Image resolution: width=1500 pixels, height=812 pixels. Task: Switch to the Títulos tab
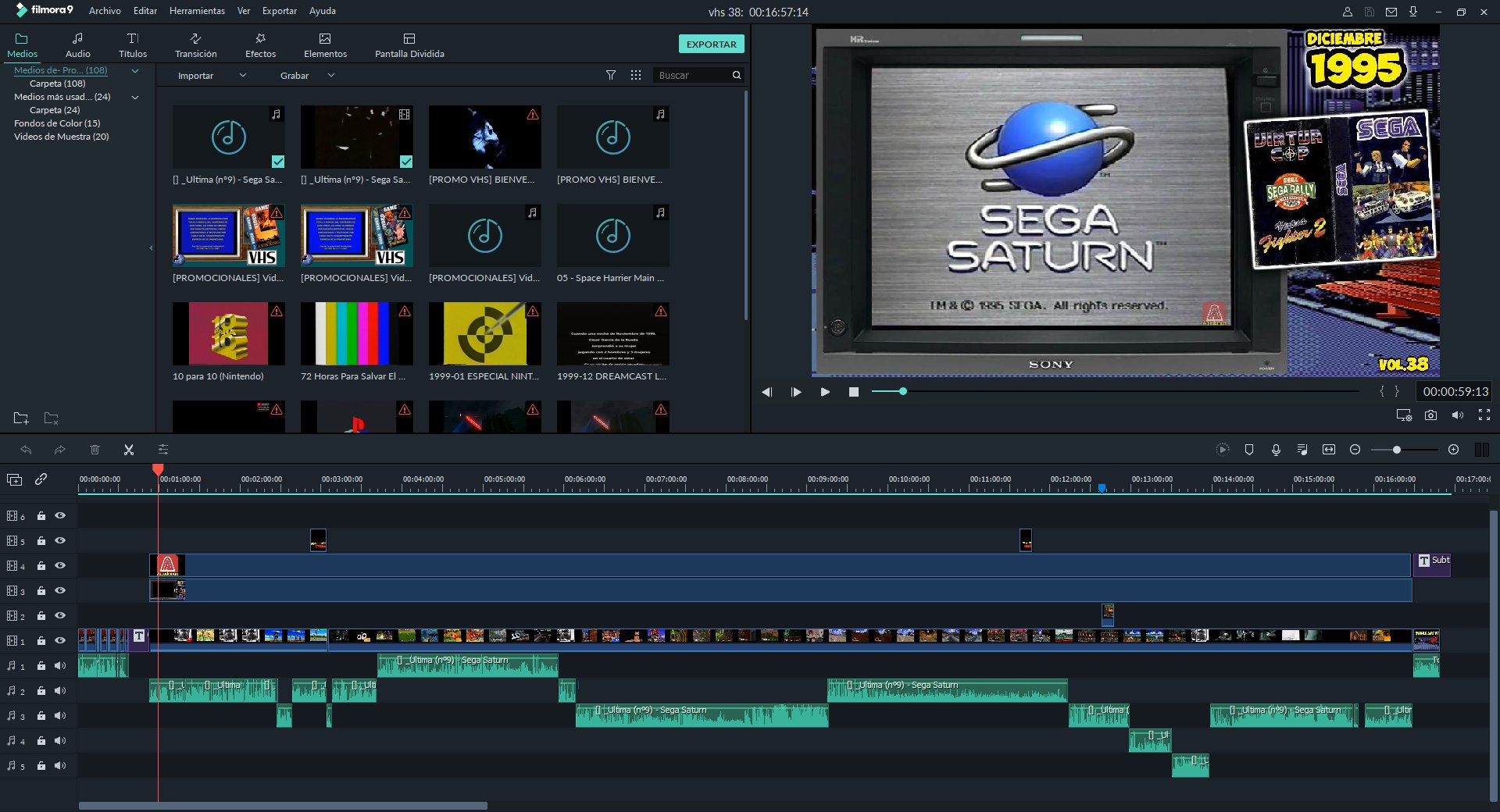click(x=133, y=45)
